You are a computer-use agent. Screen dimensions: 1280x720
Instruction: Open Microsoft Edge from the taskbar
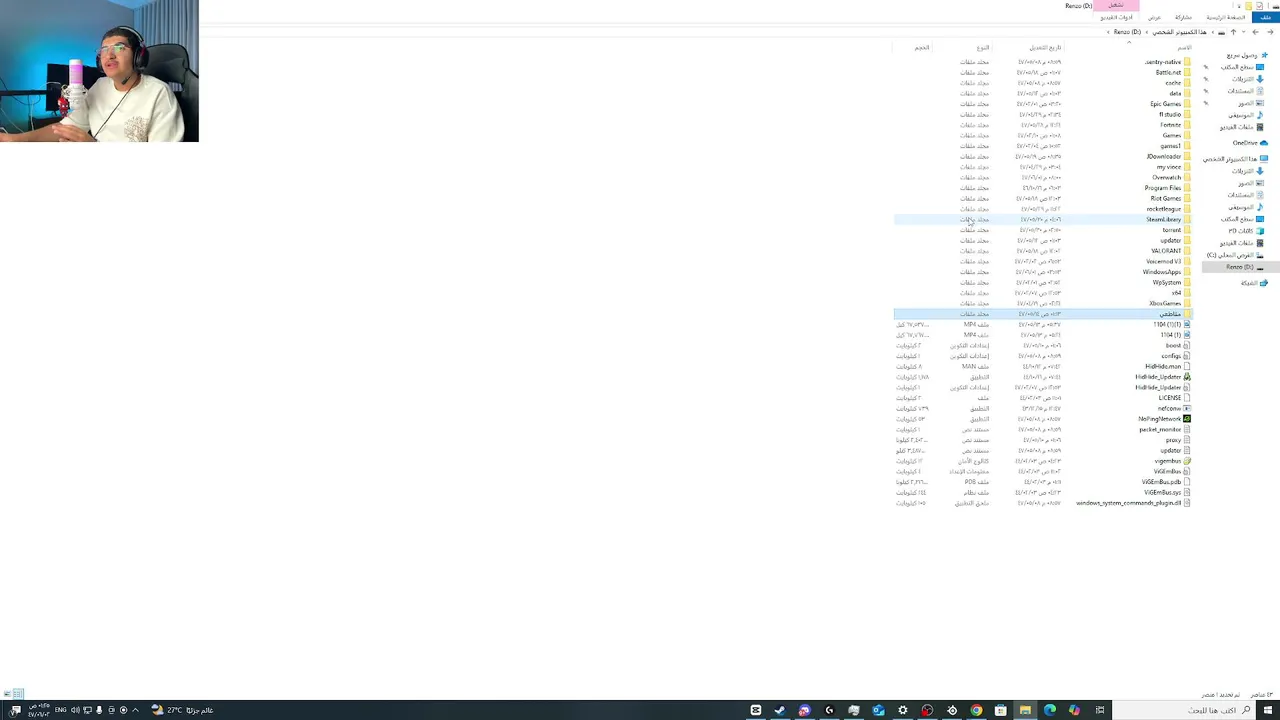1049,710
